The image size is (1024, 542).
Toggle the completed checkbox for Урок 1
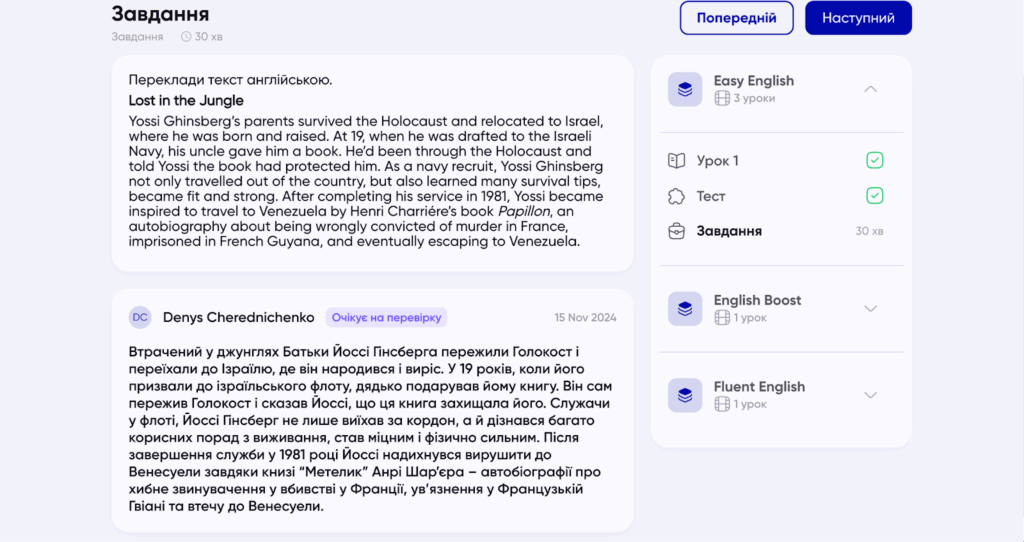coord(875,160)
